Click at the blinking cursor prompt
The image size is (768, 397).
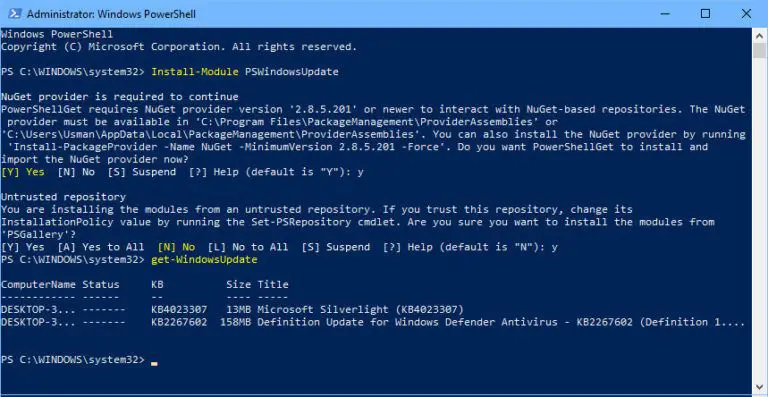pyautogui.click(x=154, y=363)
